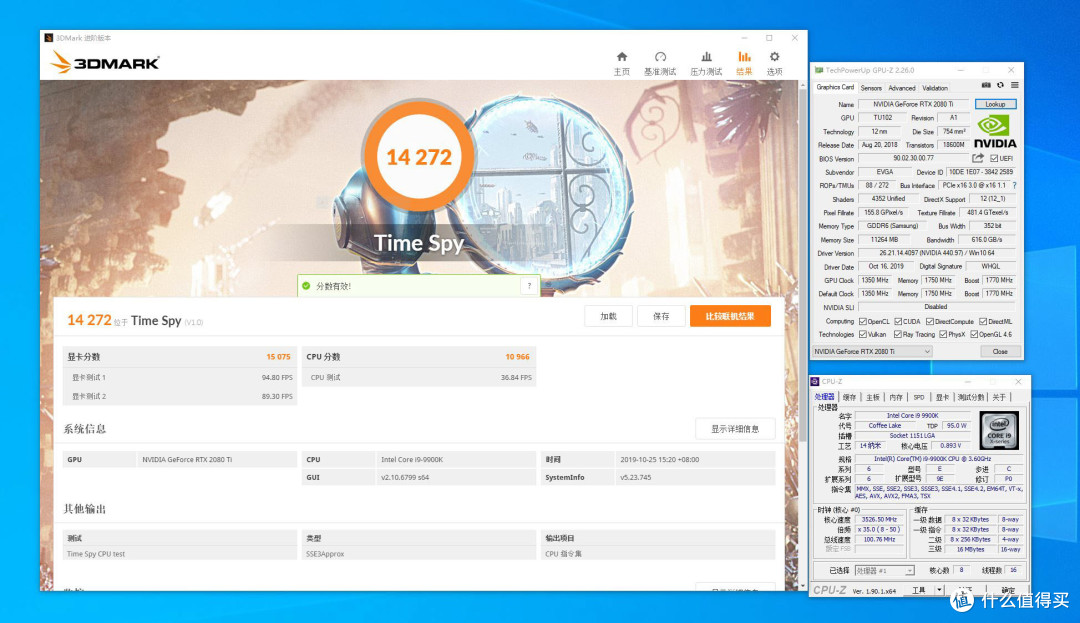Click 显示详细信息 show details button
This screenshot has width=1080, height=623.
tap(735, 429)
